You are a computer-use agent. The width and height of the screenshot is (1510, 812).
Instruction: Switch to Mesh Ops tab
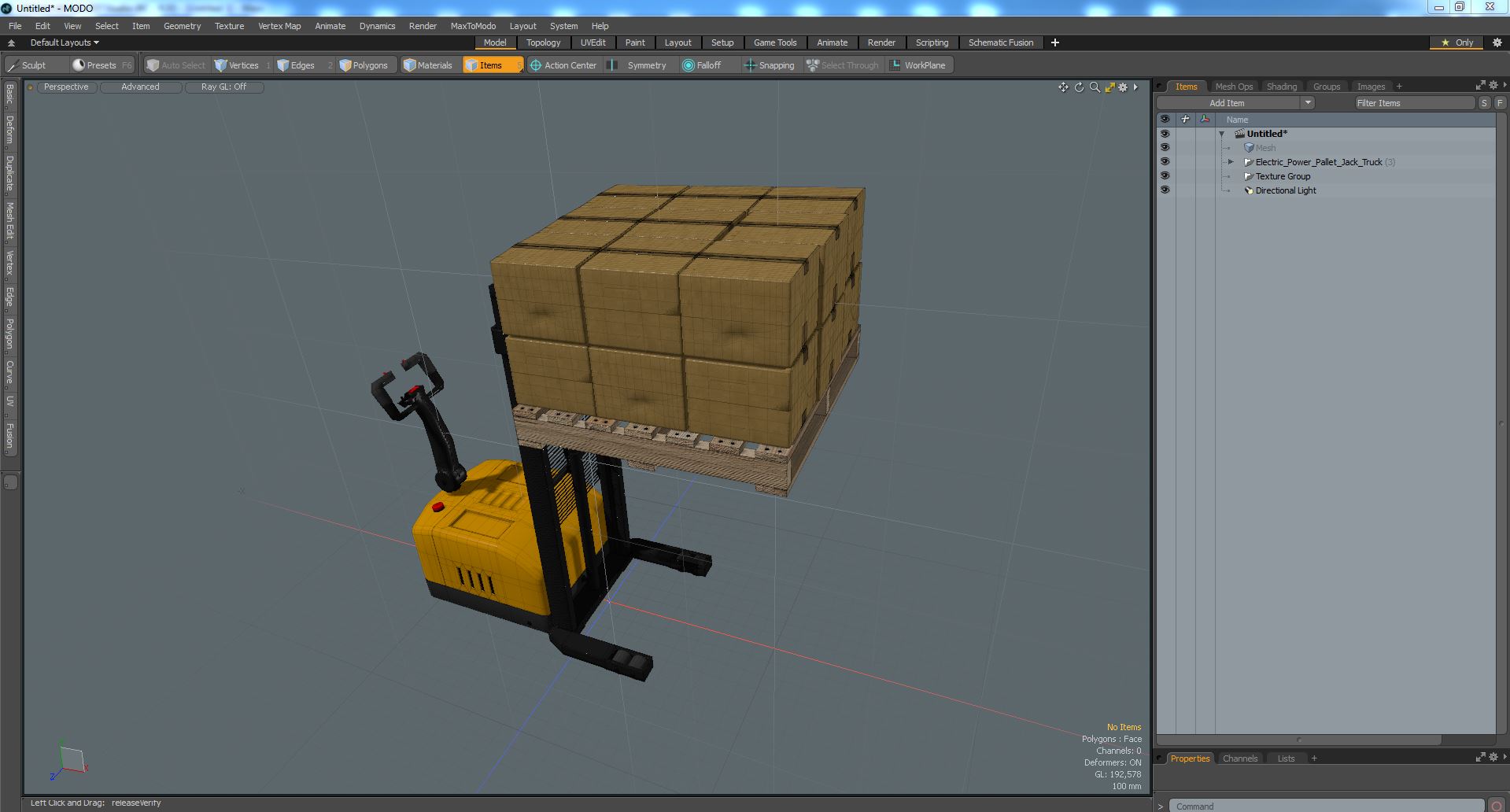1234,87
